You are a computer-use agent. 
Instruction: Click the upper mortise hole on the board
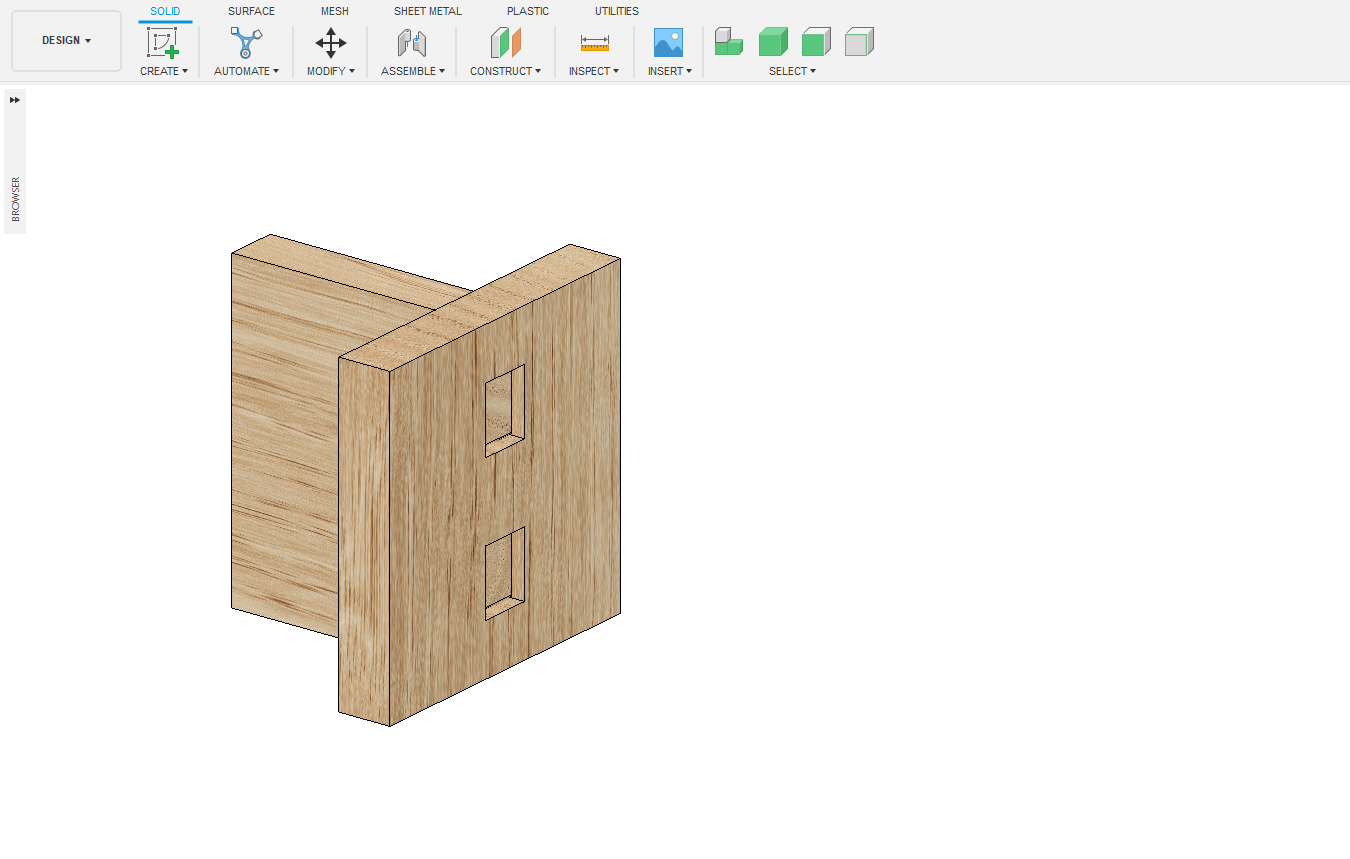504,410
